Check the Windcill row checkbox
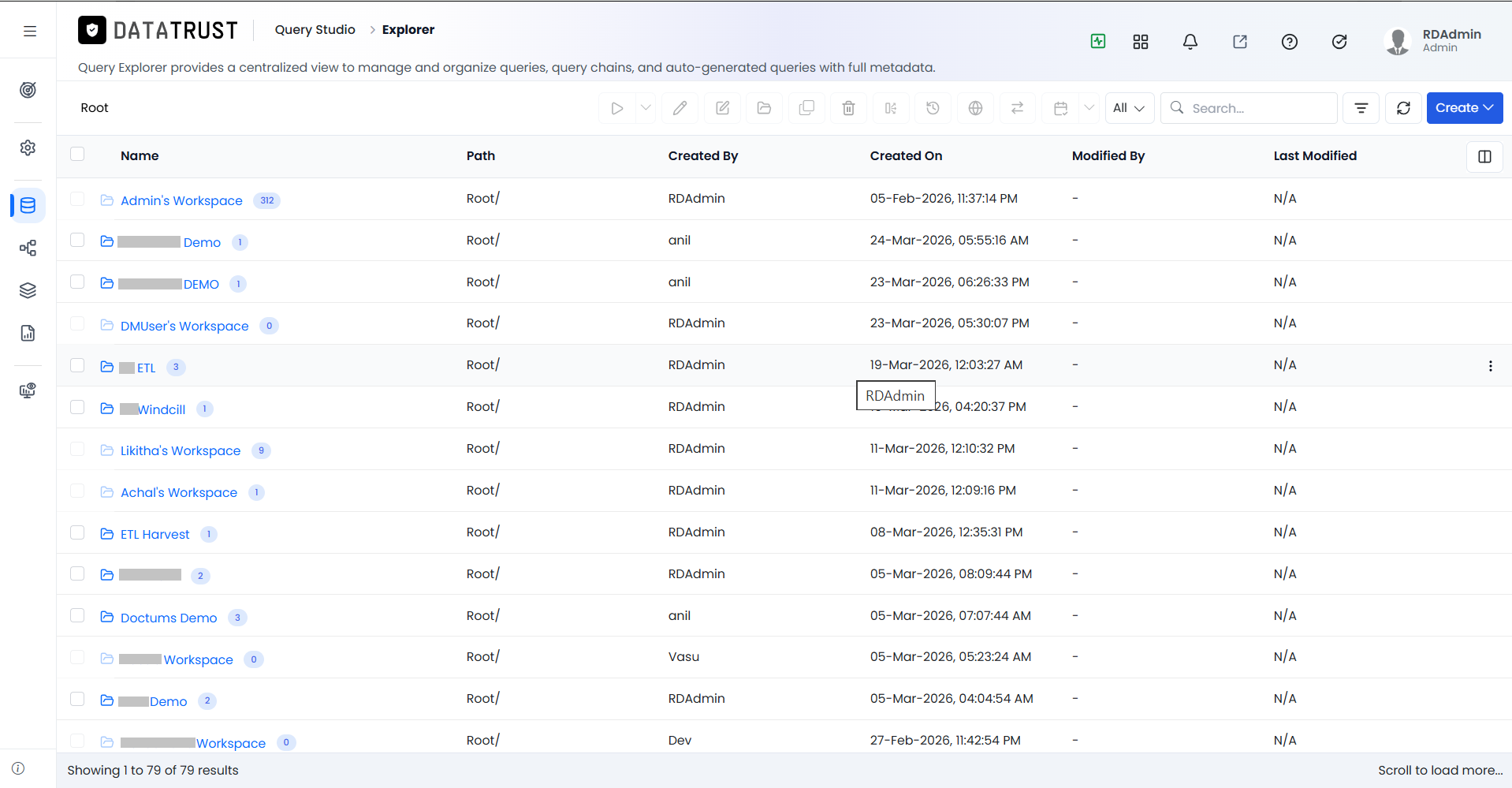Screen dimensions: 1512x788 point(77,407)
